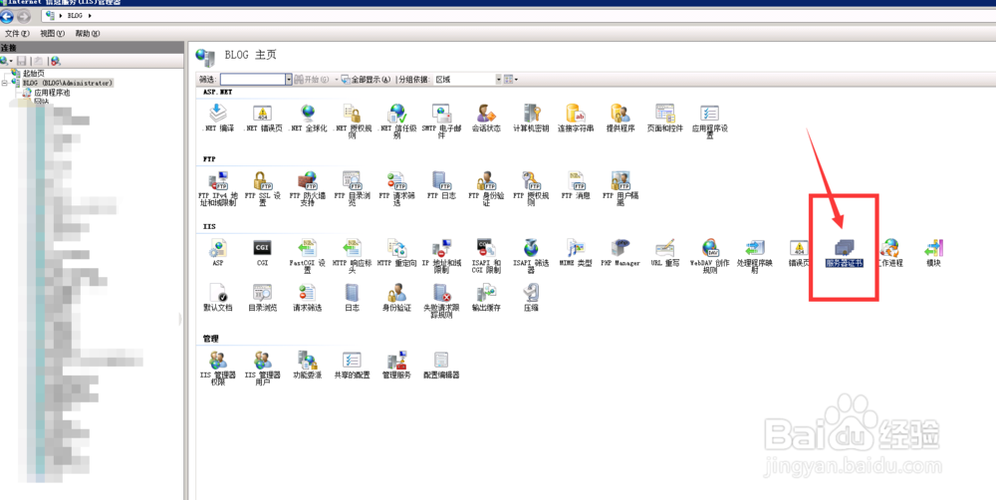Screen dimensions: 996x500
Task: Open FTP 请求筛选
Action: (x=397, y=189)
